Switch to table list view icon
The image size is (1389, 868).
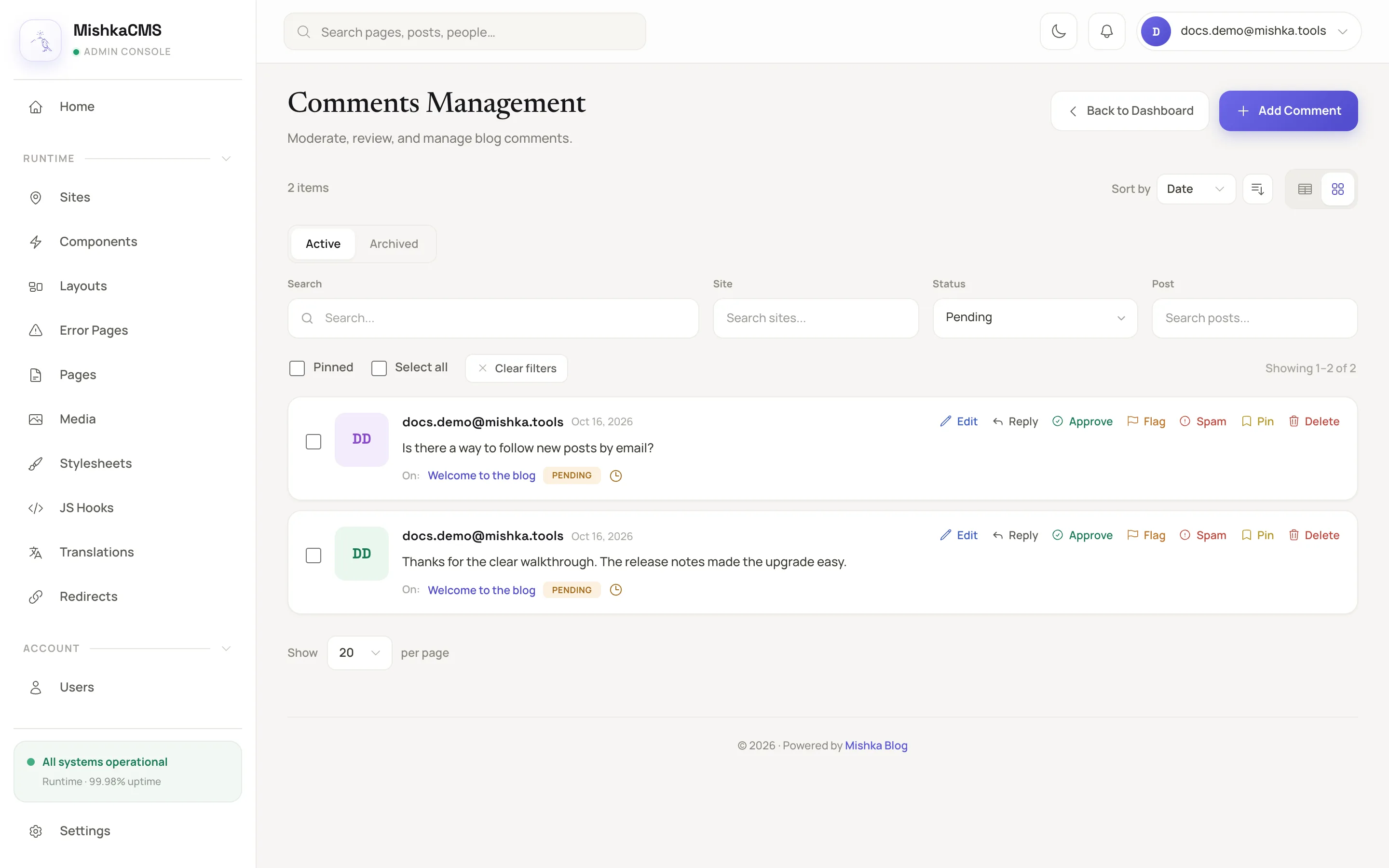point(1305,189)
